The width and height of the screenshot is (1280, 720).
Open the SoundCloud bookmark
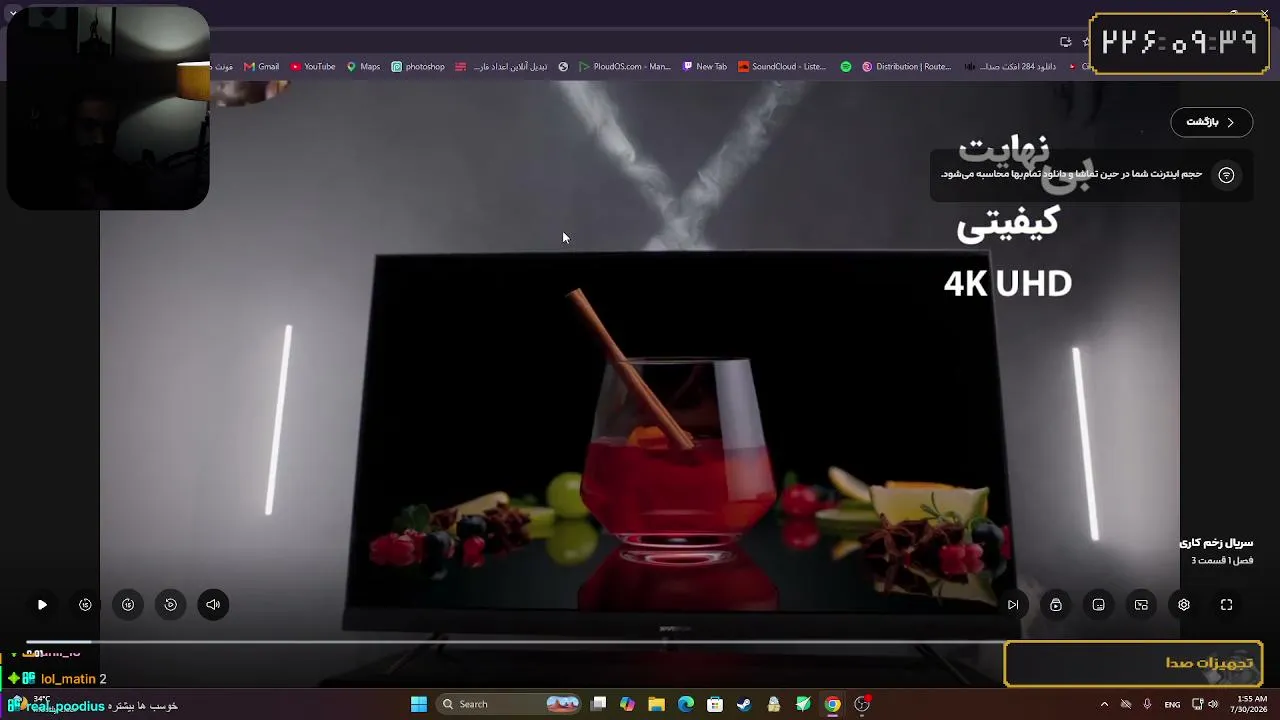782,67
